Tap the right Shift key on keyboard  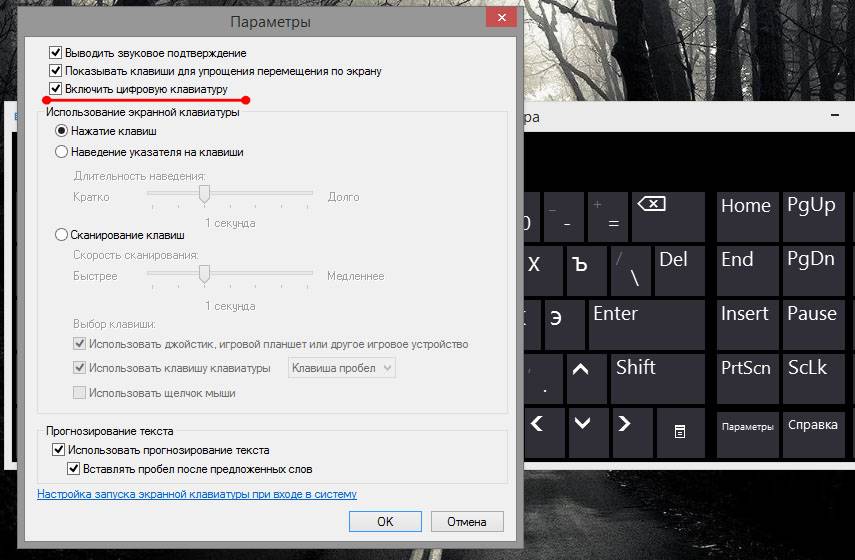[658, 378]
